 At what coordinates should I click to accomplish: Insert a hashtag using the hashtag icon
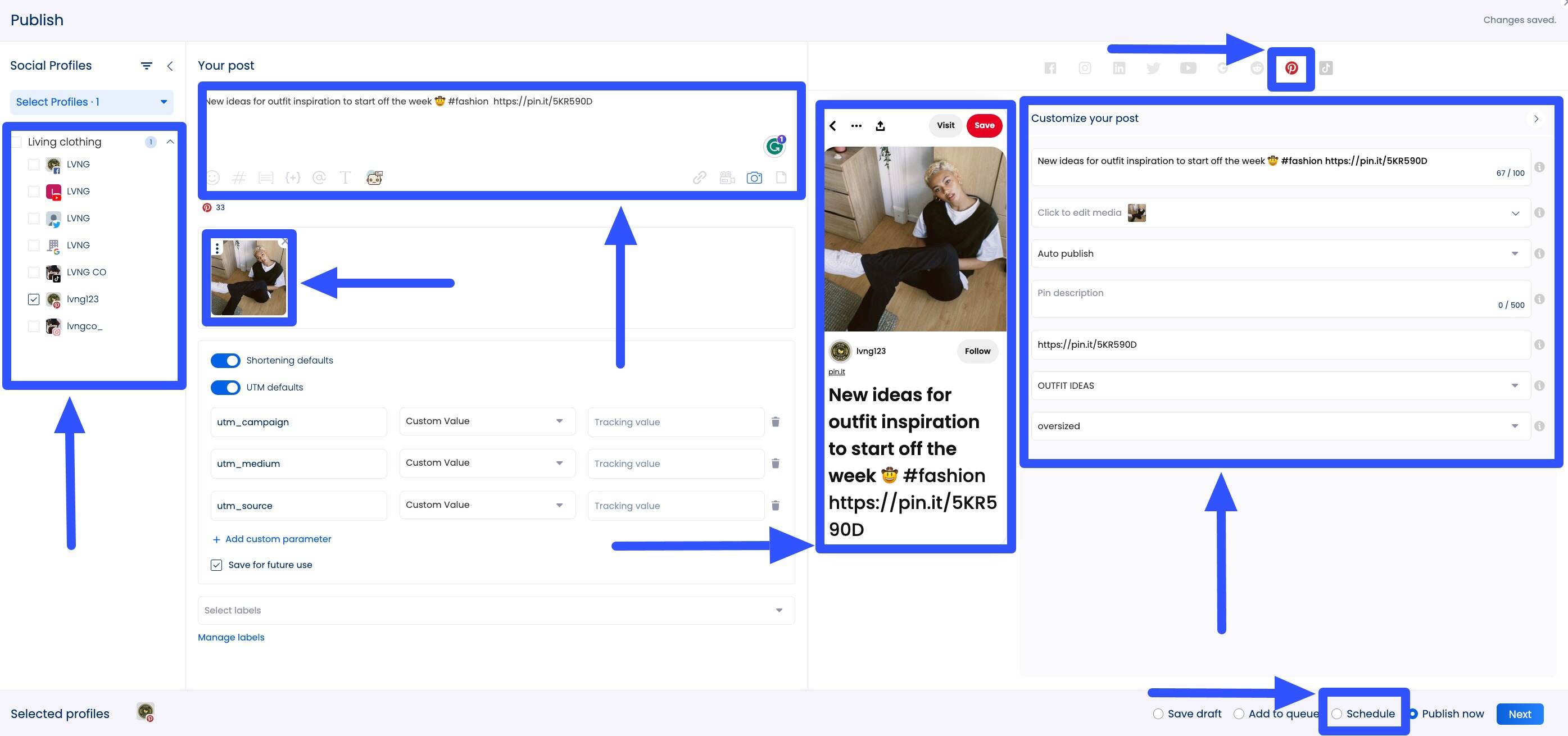(239, 178)
